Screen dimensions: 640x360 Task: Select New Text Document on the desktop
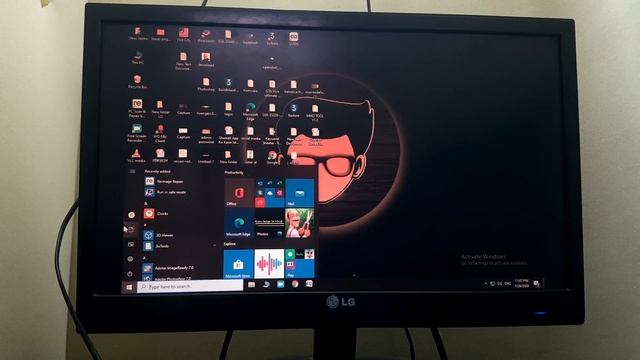point(183,61)
